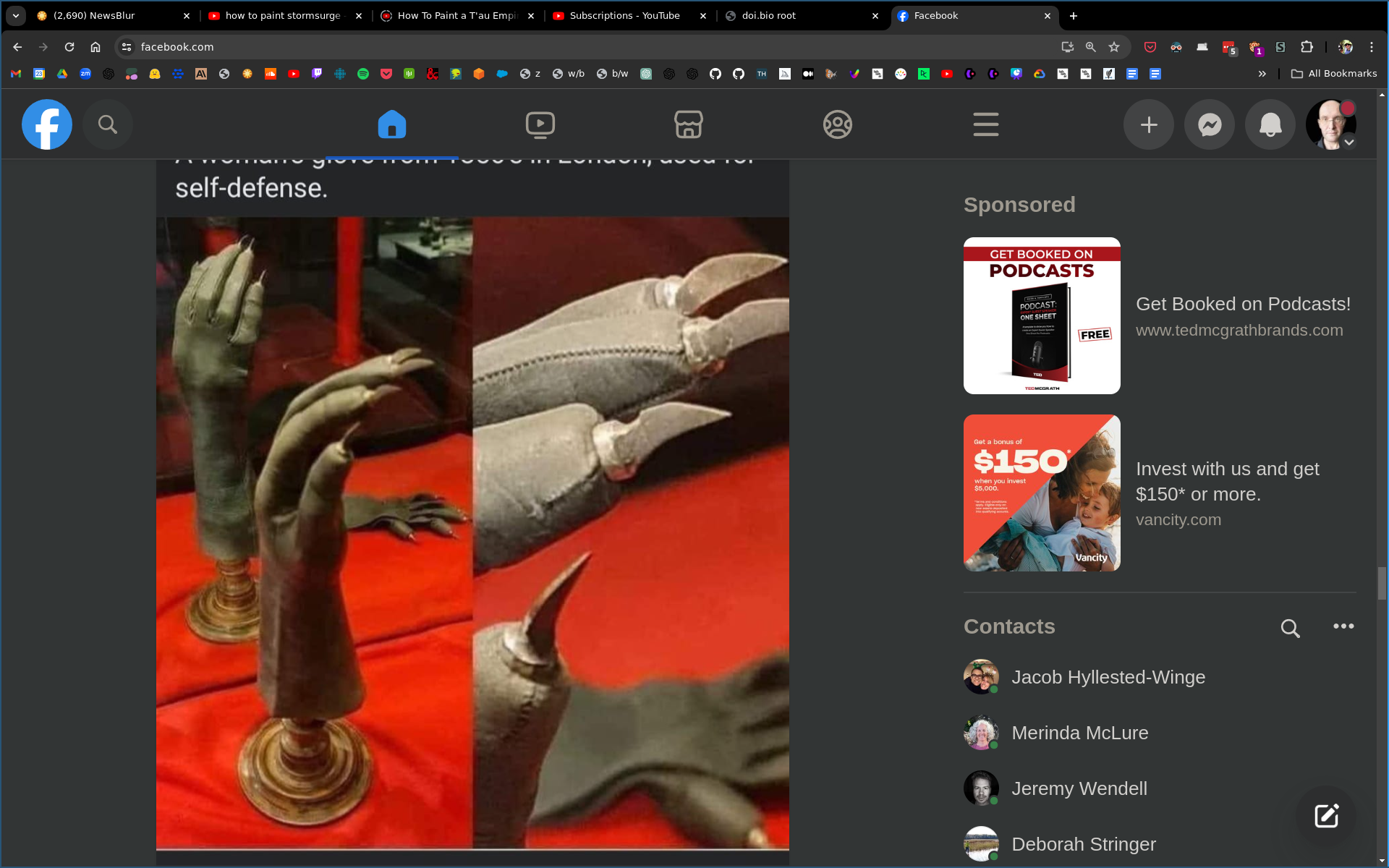The image size is (1389, 868).
Task: Open Spotify bookmark
Action: (x=363, y=74)
